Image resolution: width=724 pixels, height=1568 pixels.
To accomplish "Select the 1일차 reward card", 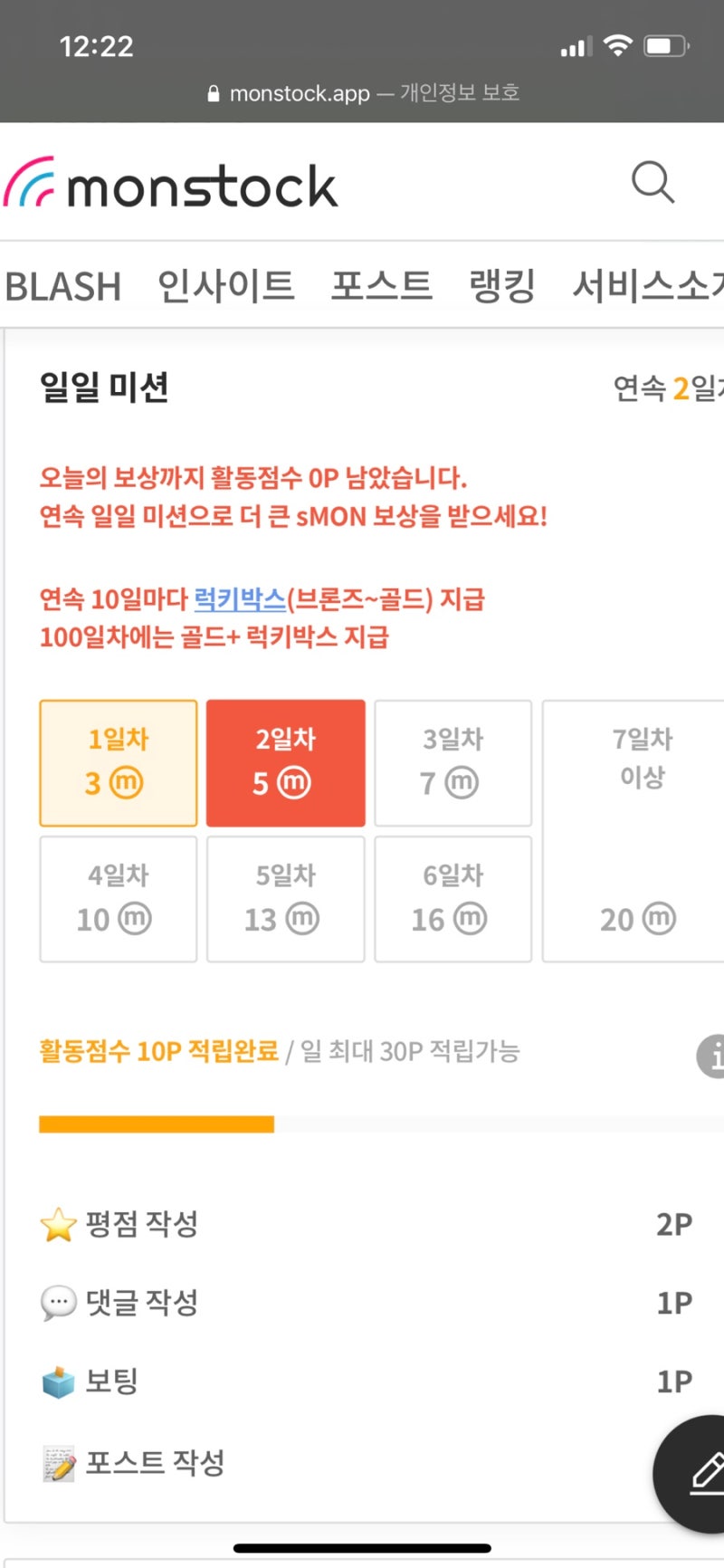I will point(118,761).
